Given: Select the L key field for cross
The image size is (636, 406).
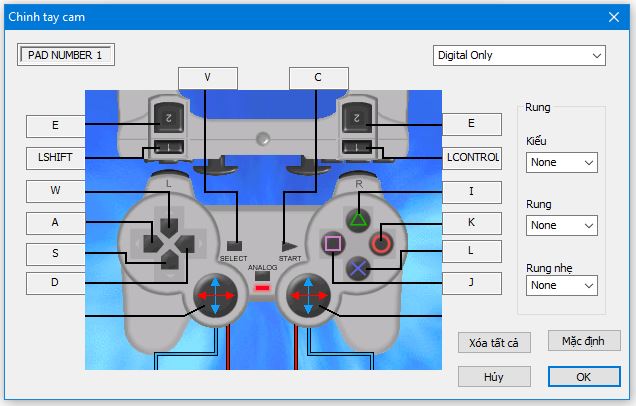Looking at the screenshot, I should click(472, 251).
